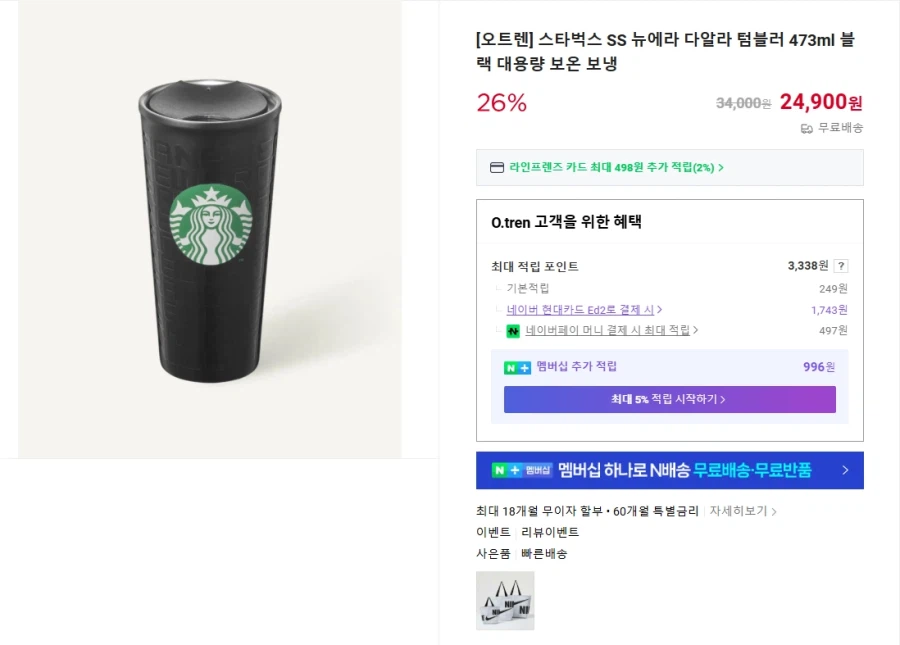Click the Starbucks siren logo on the tumbler
This screenshot has height=645, width=900.
coord(208,228)
